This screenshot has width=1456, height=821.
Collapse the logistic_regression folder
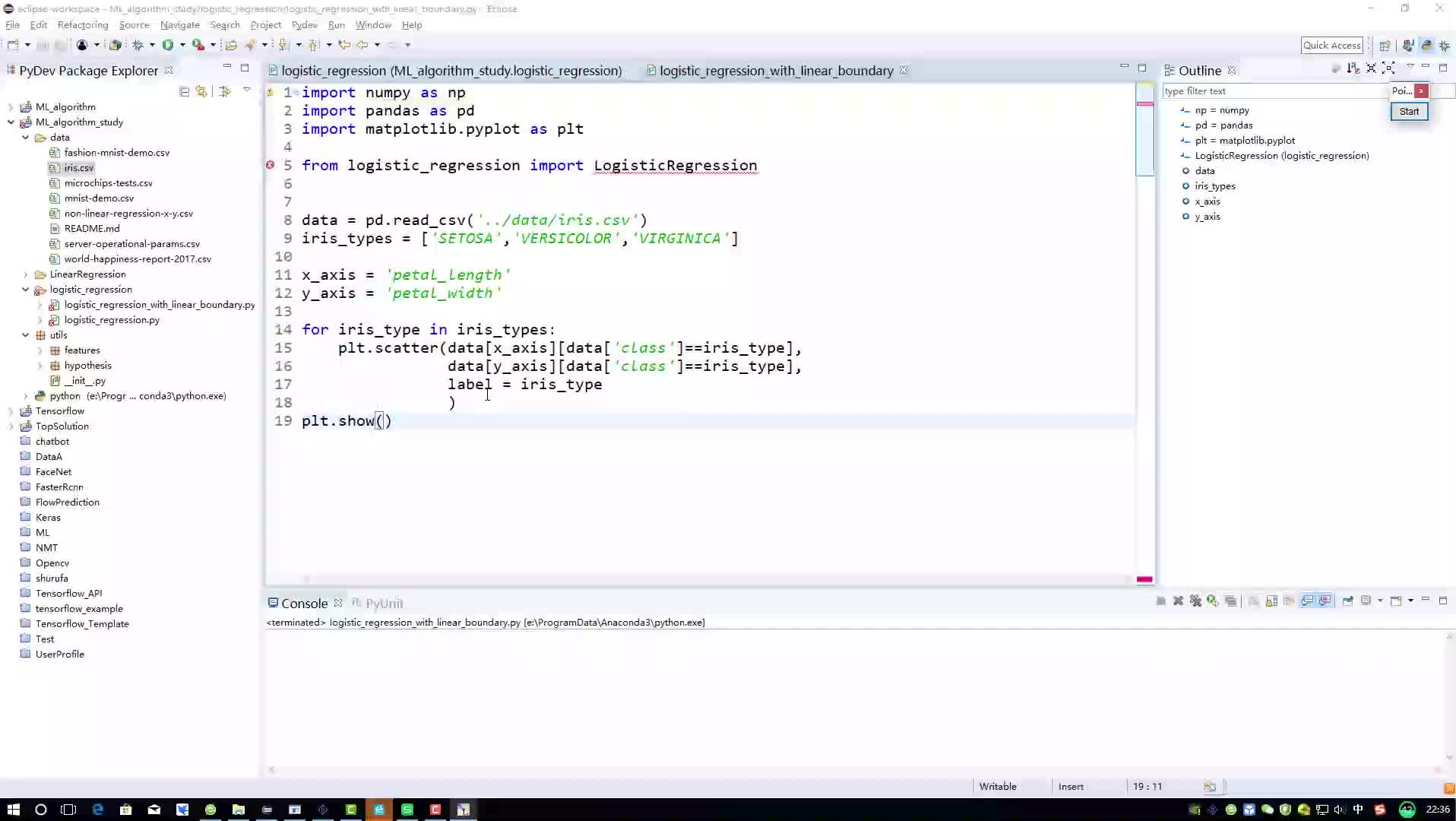25,289
